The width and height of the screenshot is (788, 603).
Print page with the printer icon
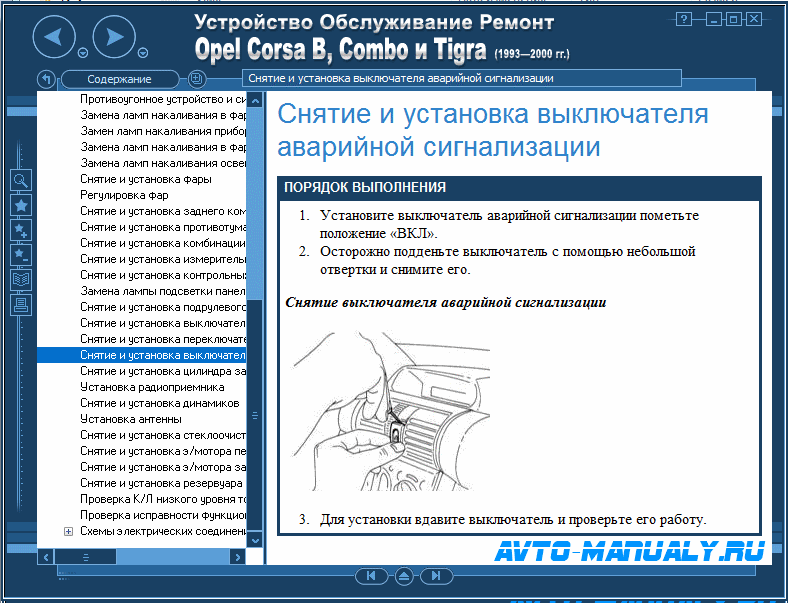click(x=21, y=305)
